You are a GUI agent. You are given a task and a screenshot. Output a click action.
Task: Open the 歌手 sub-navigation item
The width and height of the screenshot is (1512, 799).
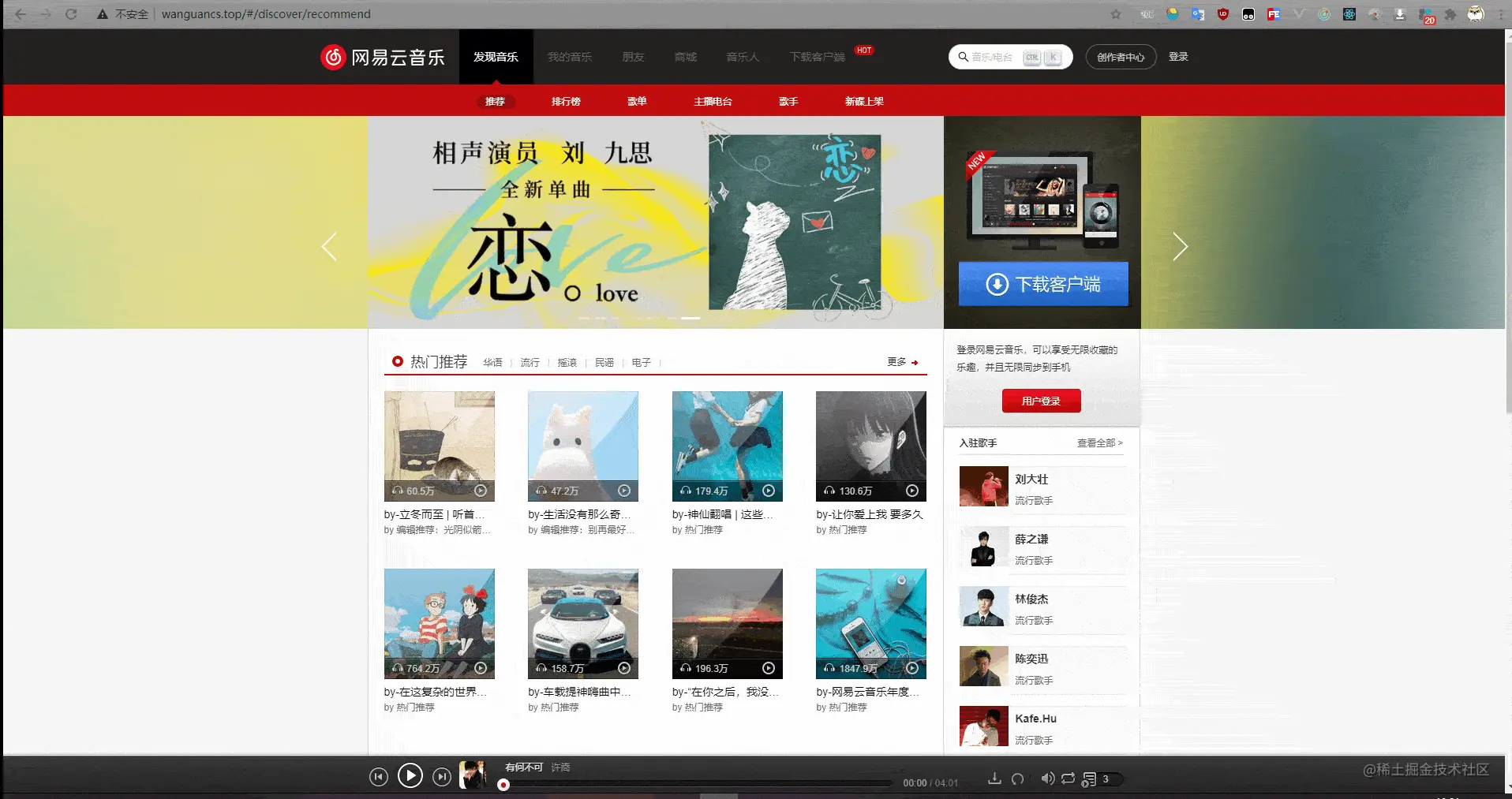788,102
